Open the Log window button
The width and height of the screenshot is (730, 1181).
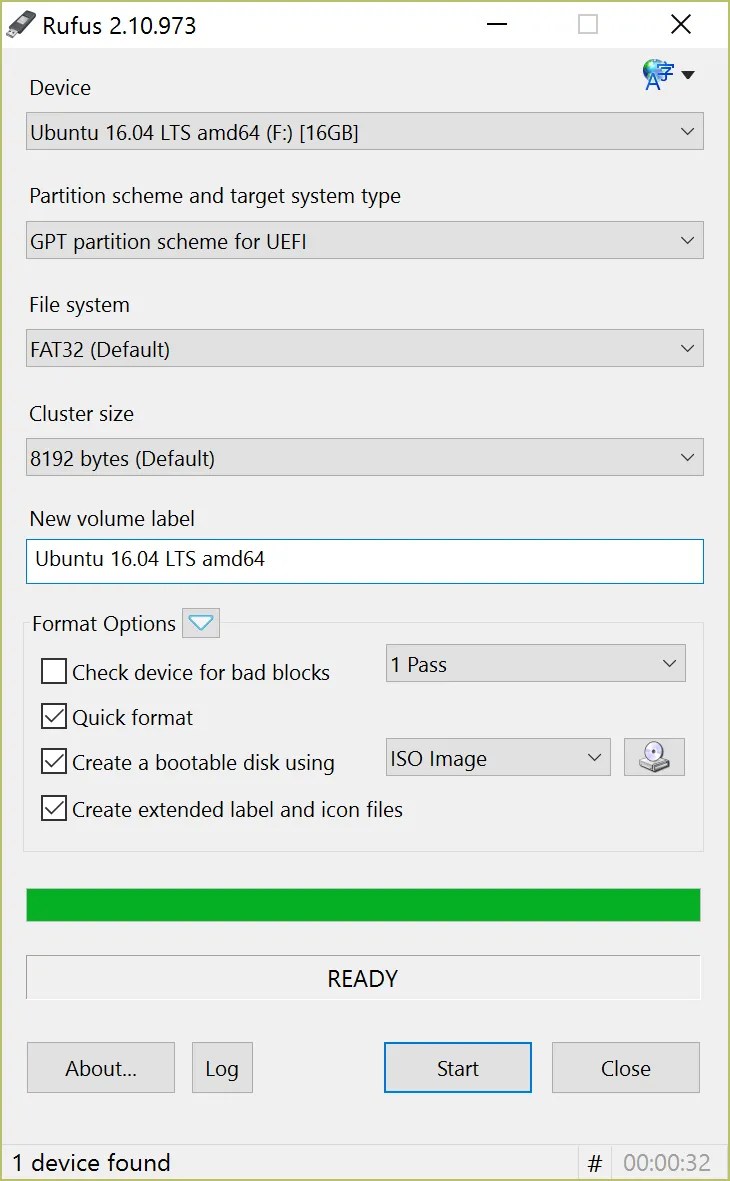(222, 1068)
